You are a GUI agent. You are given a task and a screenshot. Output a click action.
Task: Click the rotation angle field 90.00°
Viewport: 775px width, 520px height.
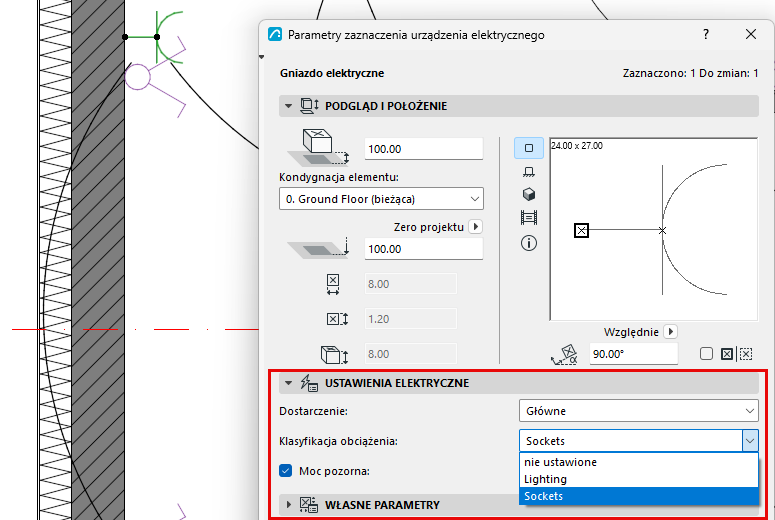[x=633, y=354]
